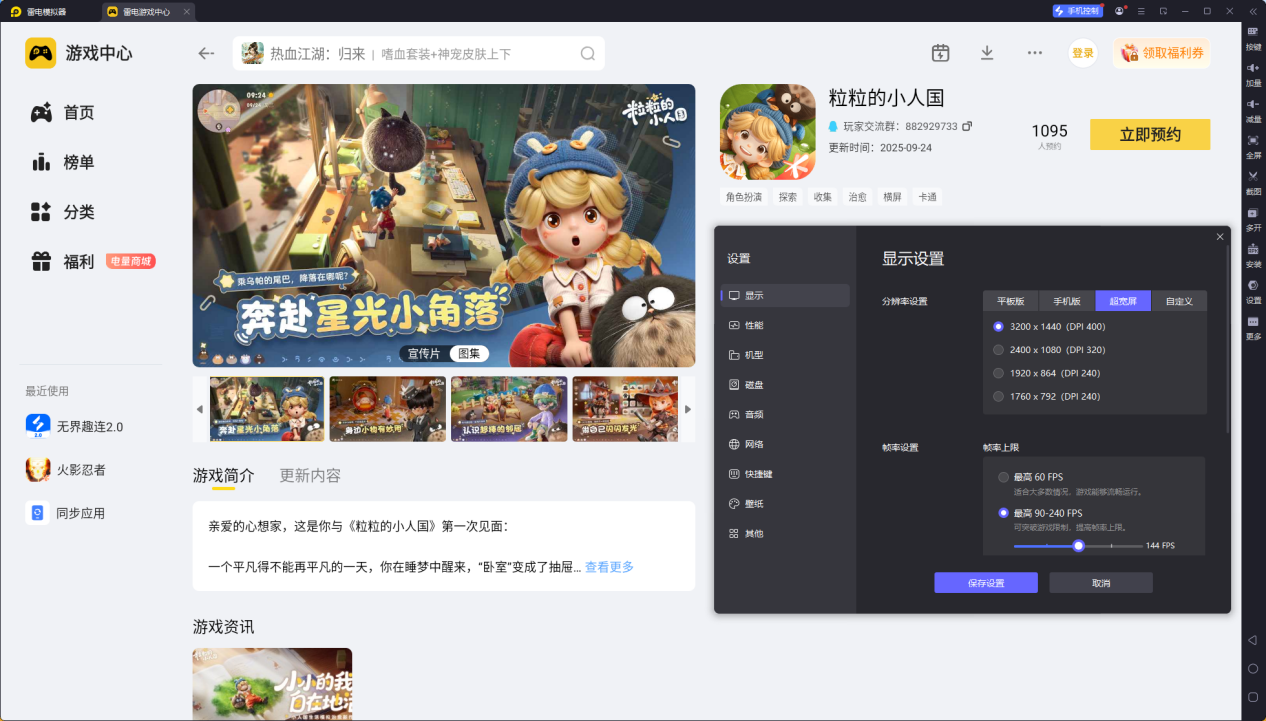Screen dimensions: 1266x721
Task: Launch 无界趣连2.0 from recent list
Action: [75, 426]
